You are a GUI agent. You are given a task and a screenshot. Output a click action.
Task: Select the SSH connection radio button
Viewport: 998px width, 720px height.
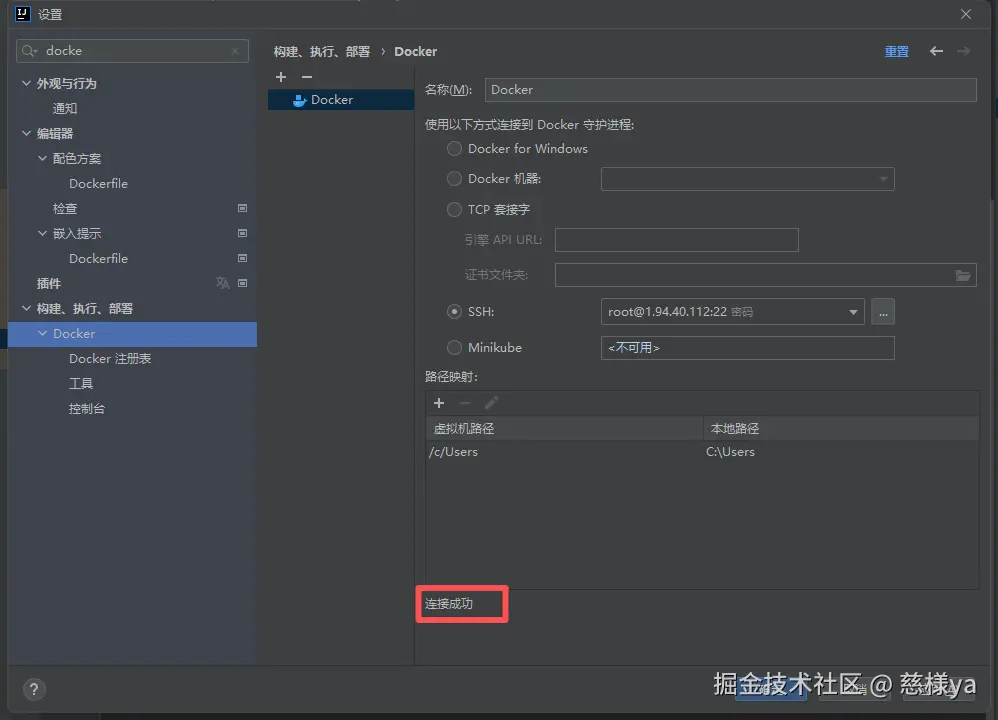454,311
